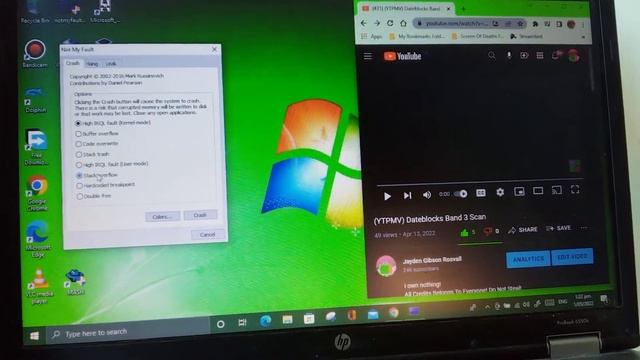This screenshot has width=640, height=360.
Task: Mute the video volume
Action: tap(427, 195)
